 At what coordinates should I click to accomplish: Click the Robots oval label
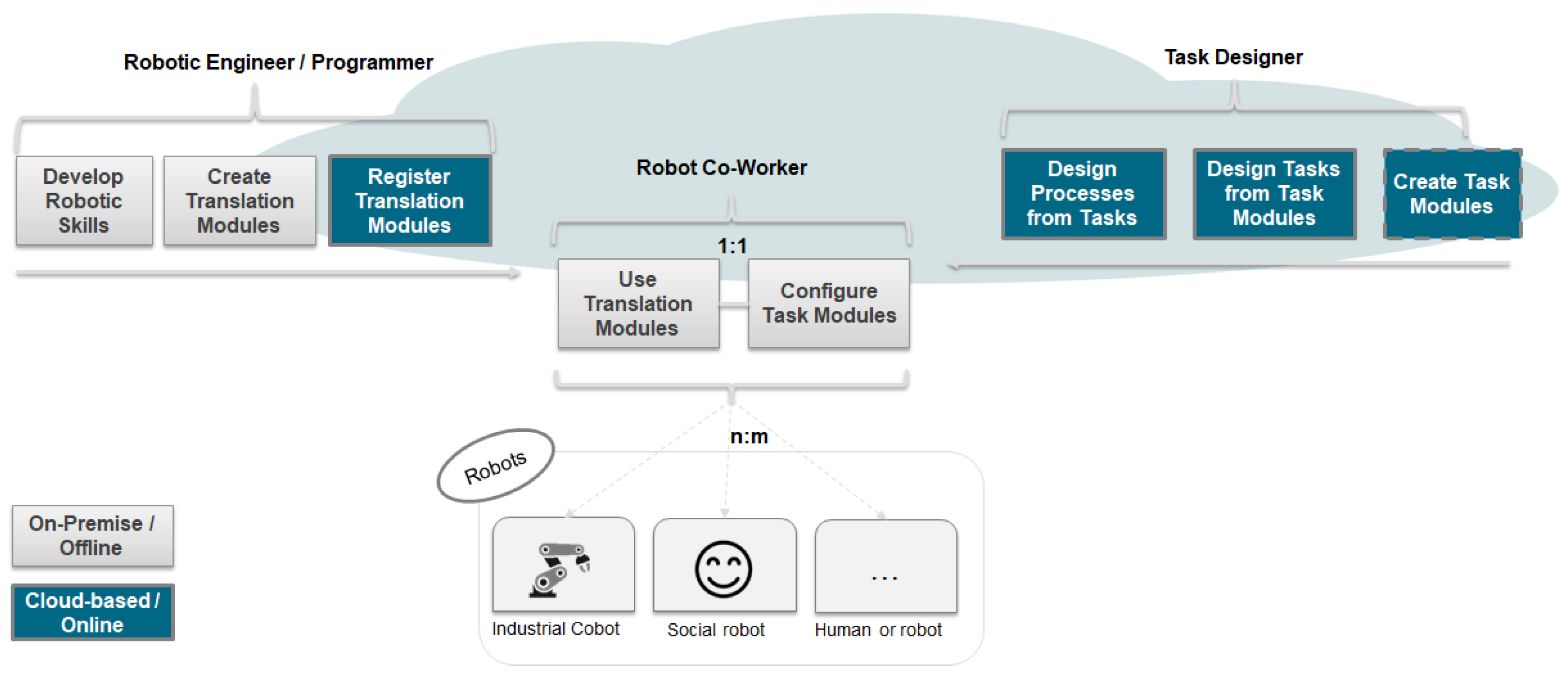495,466
